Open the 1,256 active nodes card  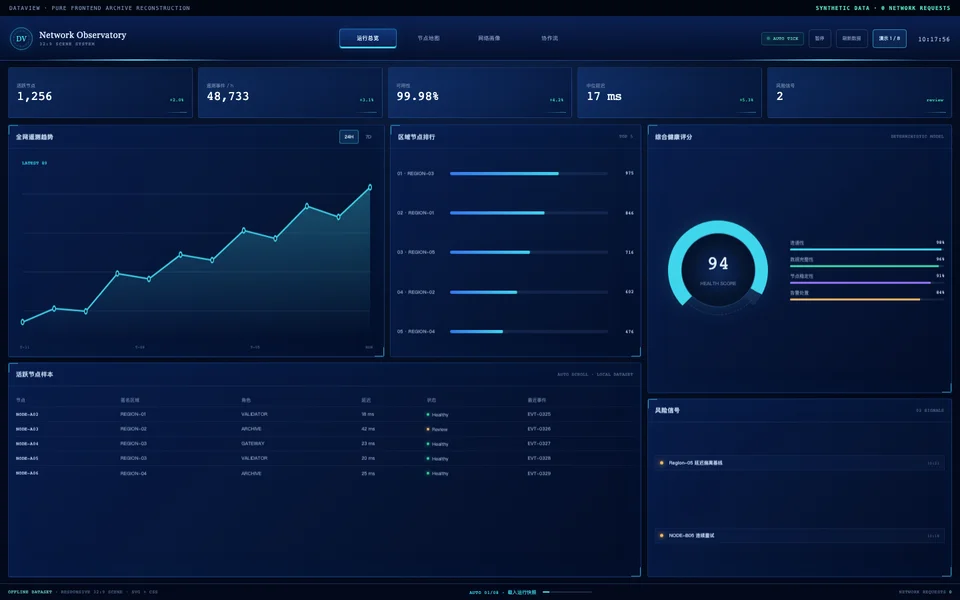[100, 92]
